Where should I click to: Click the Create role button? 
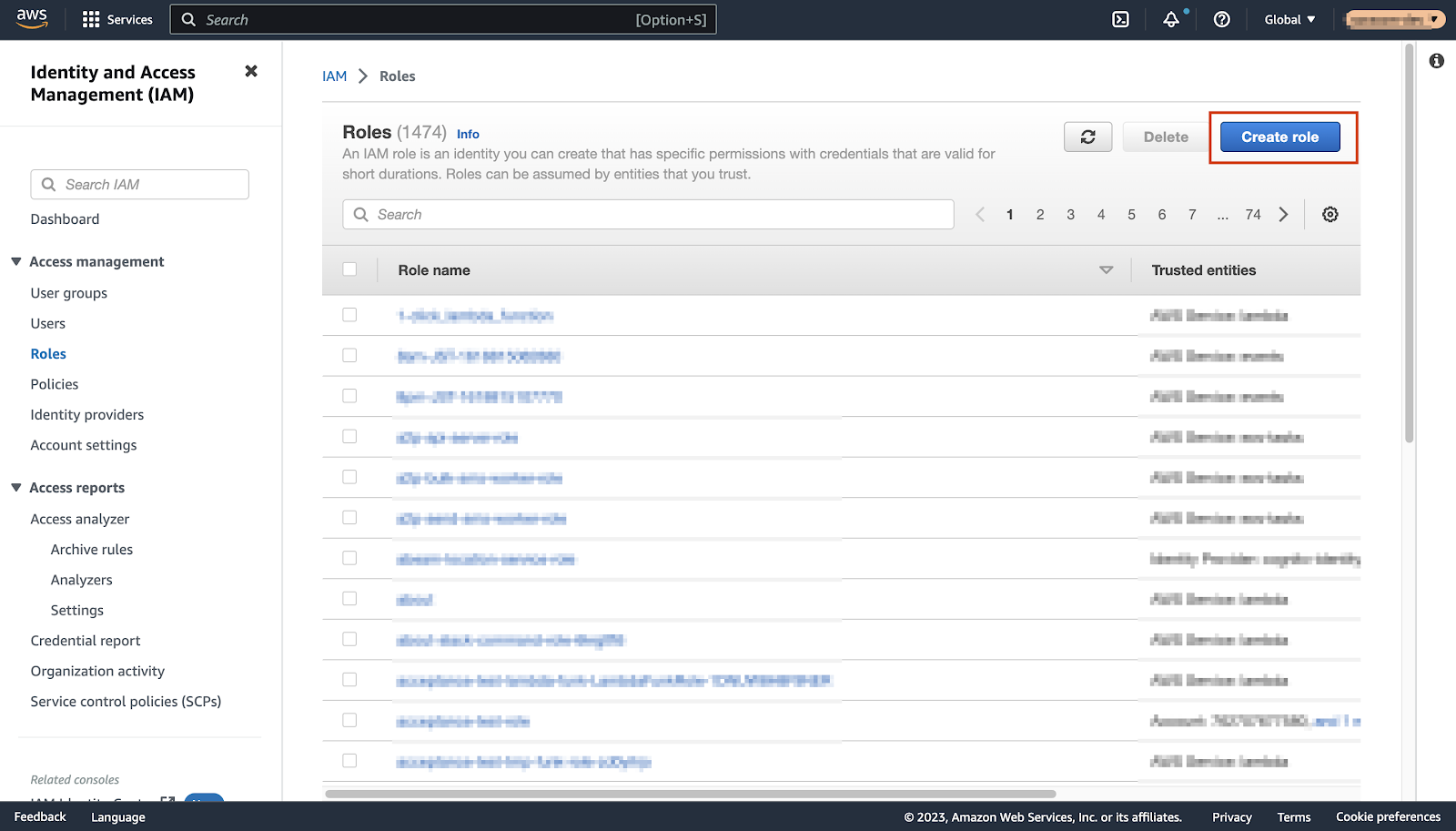pos(1279,137)
